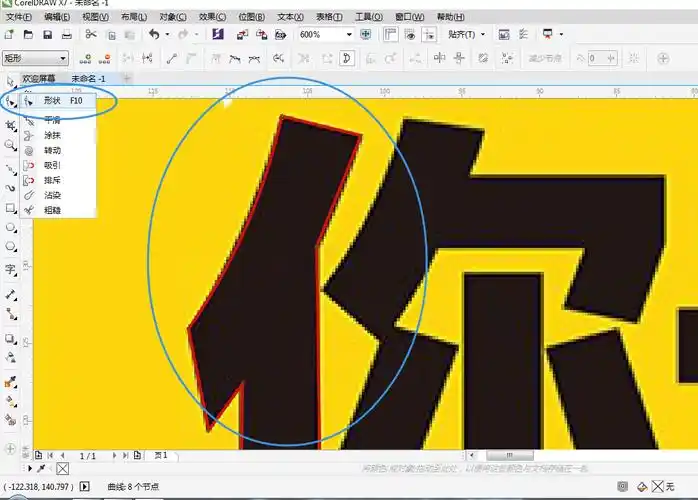The height and width of the screenshot is (500, 698).
Task: Click the no-fill color swatch in the palette bar
Action: 62,468
